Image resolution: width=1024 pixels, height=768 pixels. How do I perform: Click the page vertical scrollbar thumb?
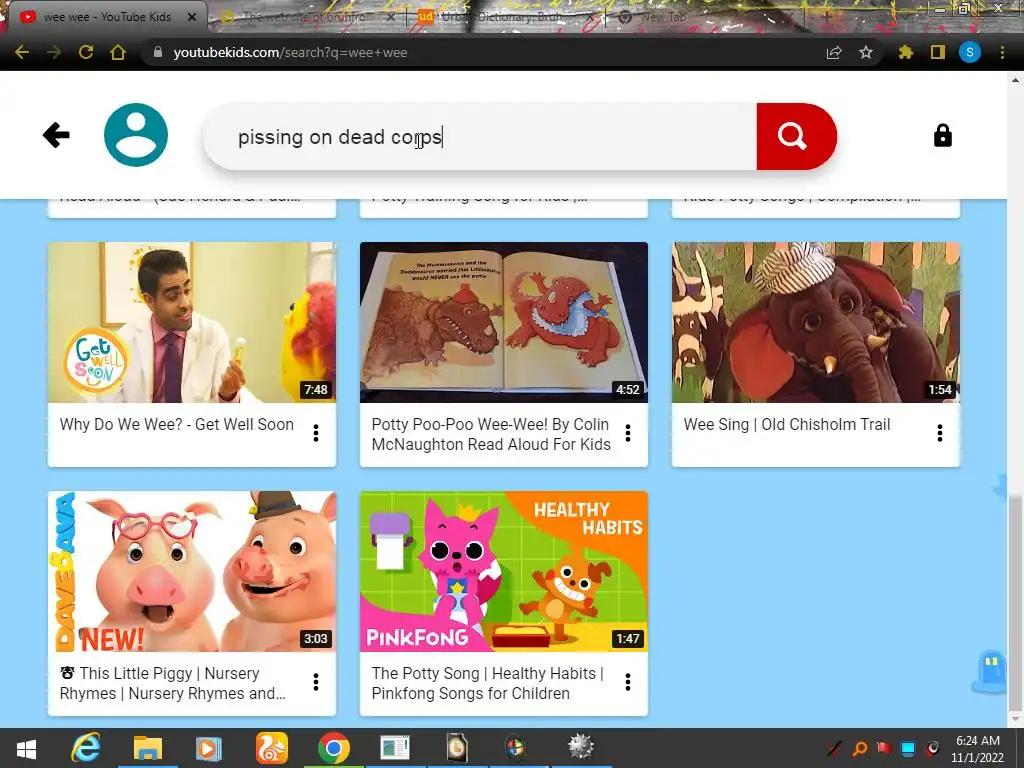click(1016, 603)
